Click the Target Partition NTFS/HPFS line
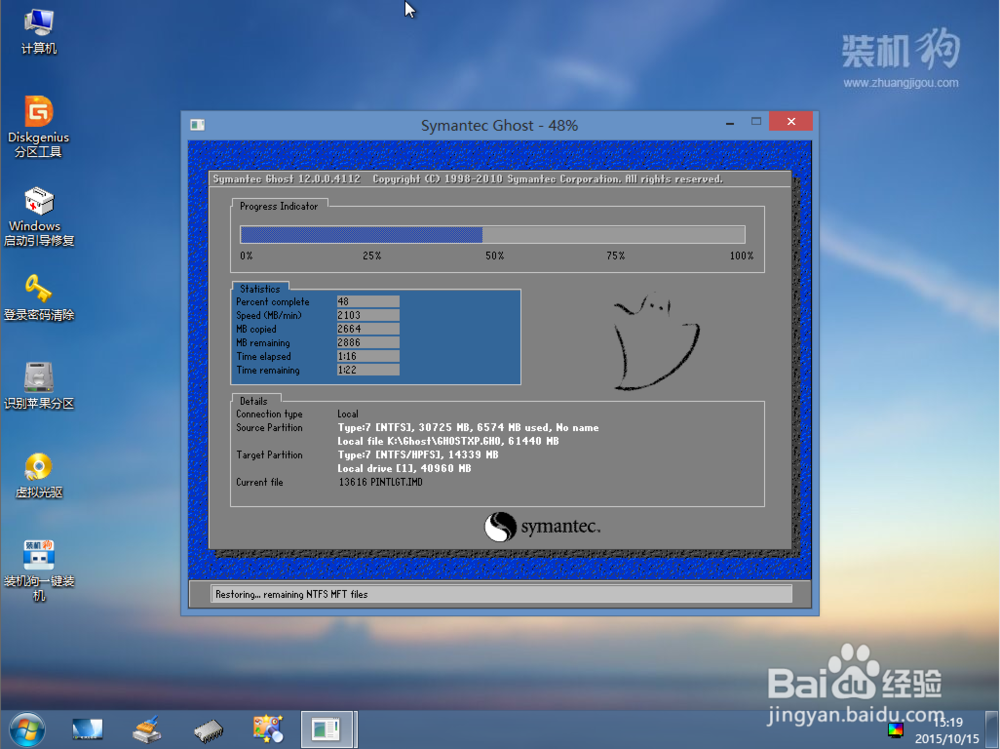The height and width of the screenshot is (749, 1000). click(418, 455)
